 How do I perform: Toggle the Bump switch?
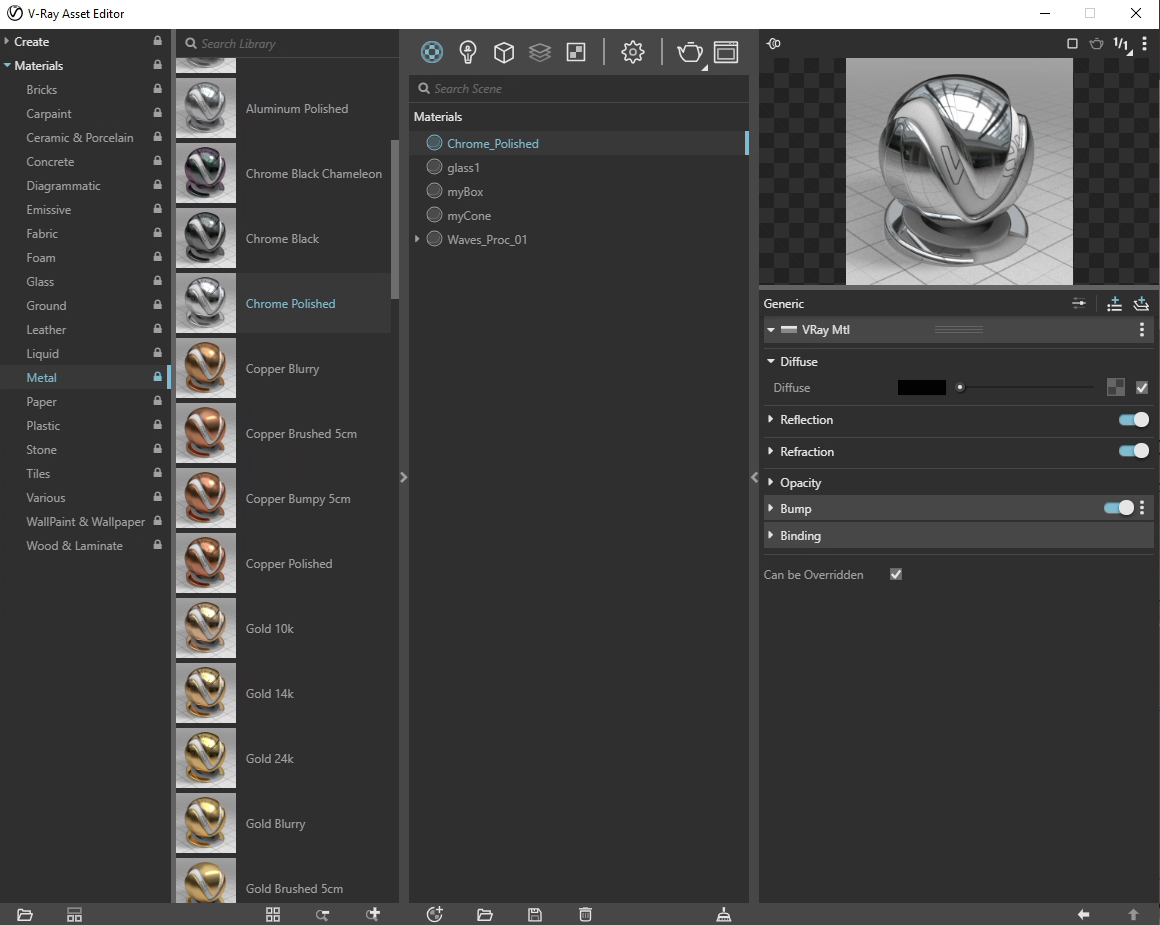[1119, 508]
